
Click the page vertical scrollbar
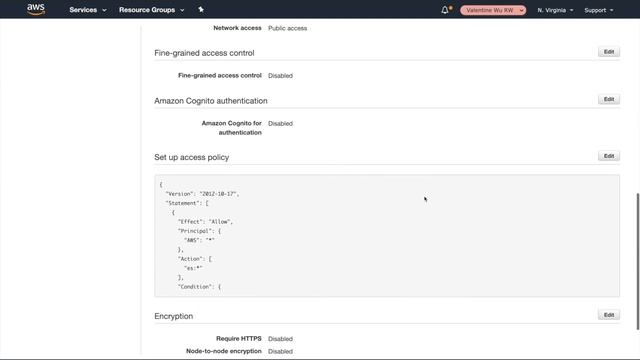point(638,261)
